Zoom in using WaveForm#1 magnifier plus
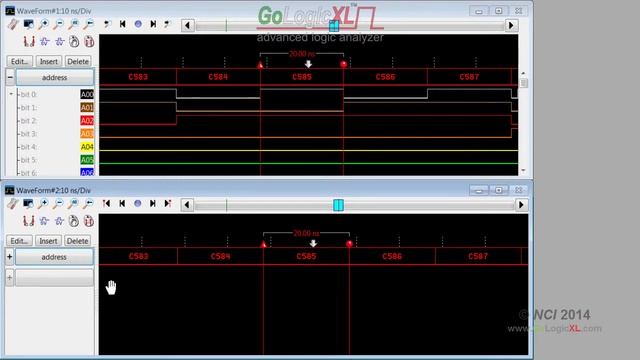This screenshot has width=640, height=360. point(43,24)
